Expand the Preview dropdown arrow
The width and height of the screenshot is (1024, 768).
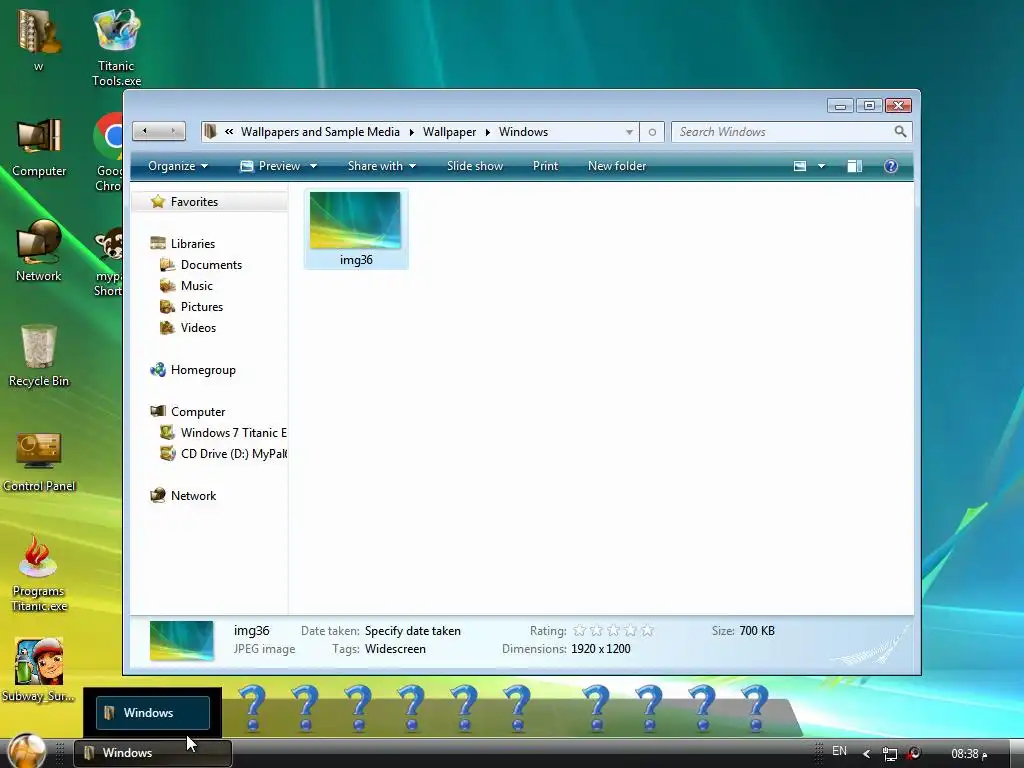click(x=313, y=166)
